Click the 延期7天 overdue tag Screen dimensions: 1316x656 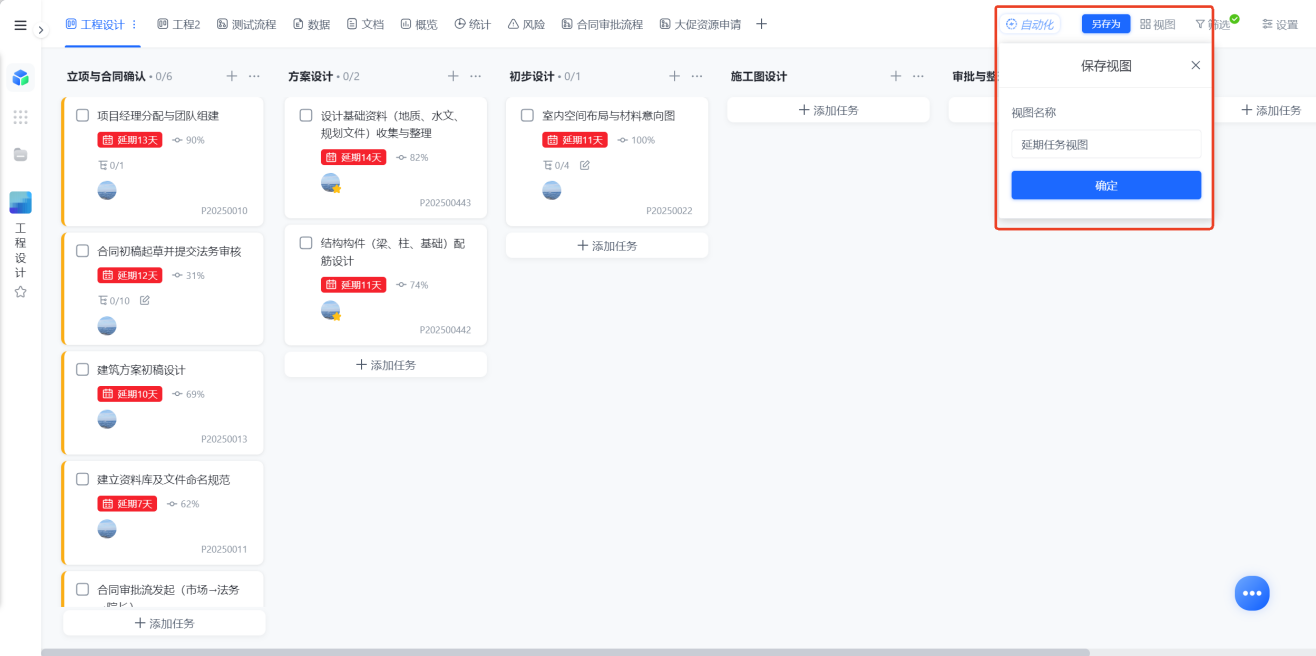126,504
